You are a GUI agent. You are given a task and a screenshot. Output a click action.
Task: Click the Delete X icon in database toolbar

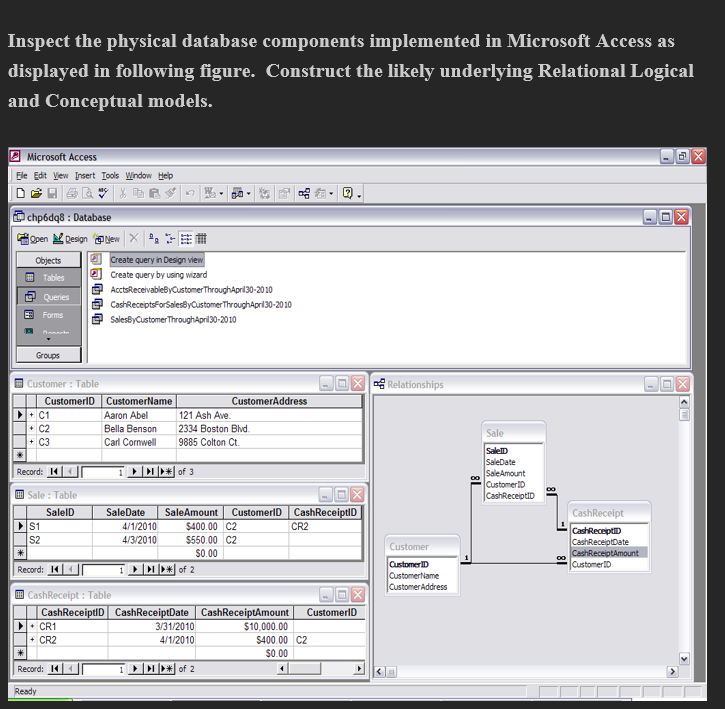point(134,238)
